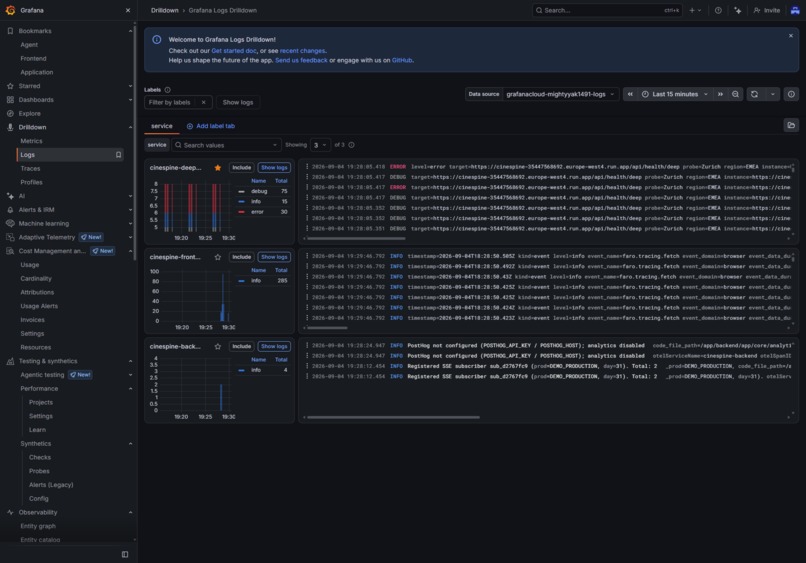Click the info icon beside Labels
The height and width of the screenshot is (563, 806).
click(168, 89)
